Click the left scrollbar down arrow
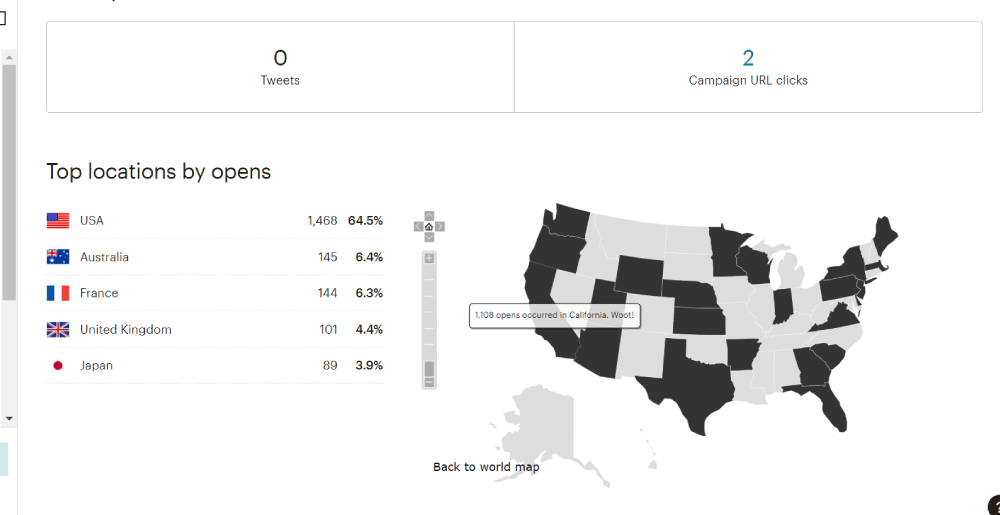The width and height of the screenshot is (1000, 515). [9, 418]
